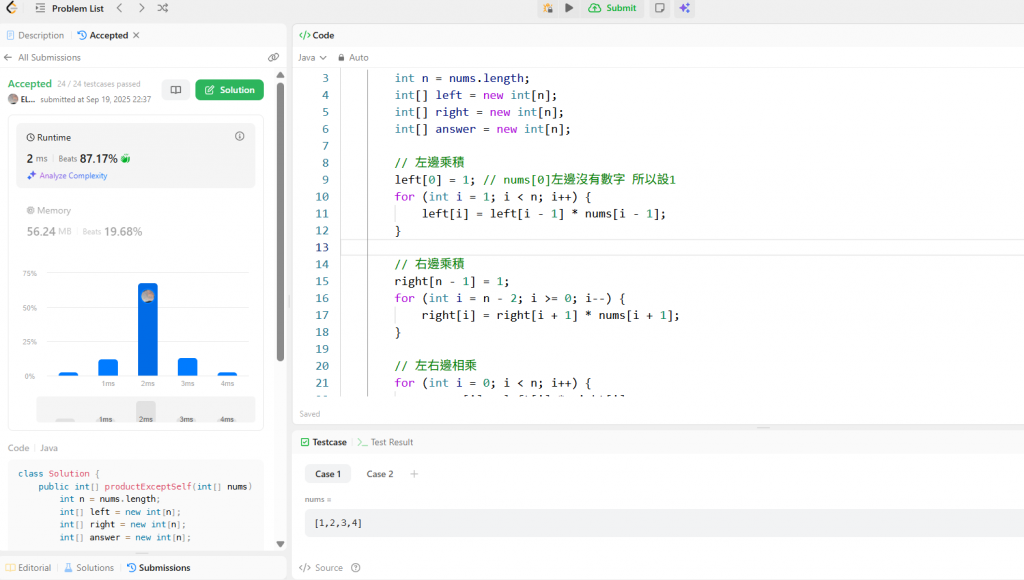Go to previous problem arrow
The width and height of the screenshot is (1024, 580).
pyautogui.click(x=120, y=8)
